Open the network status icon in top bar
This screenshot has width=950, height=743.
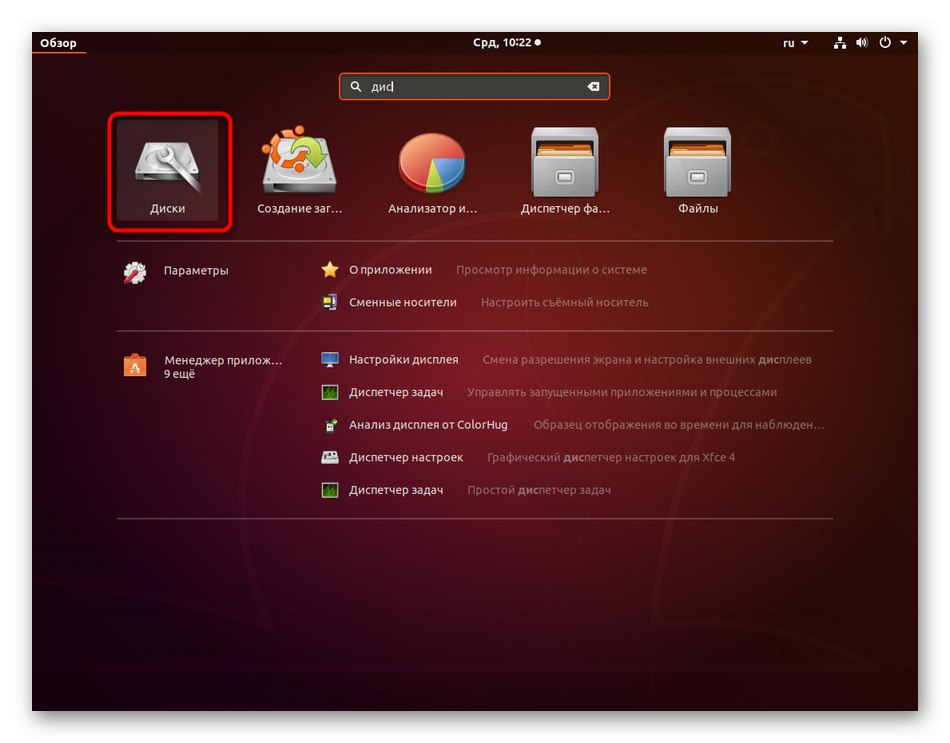[x=840, y=43]
